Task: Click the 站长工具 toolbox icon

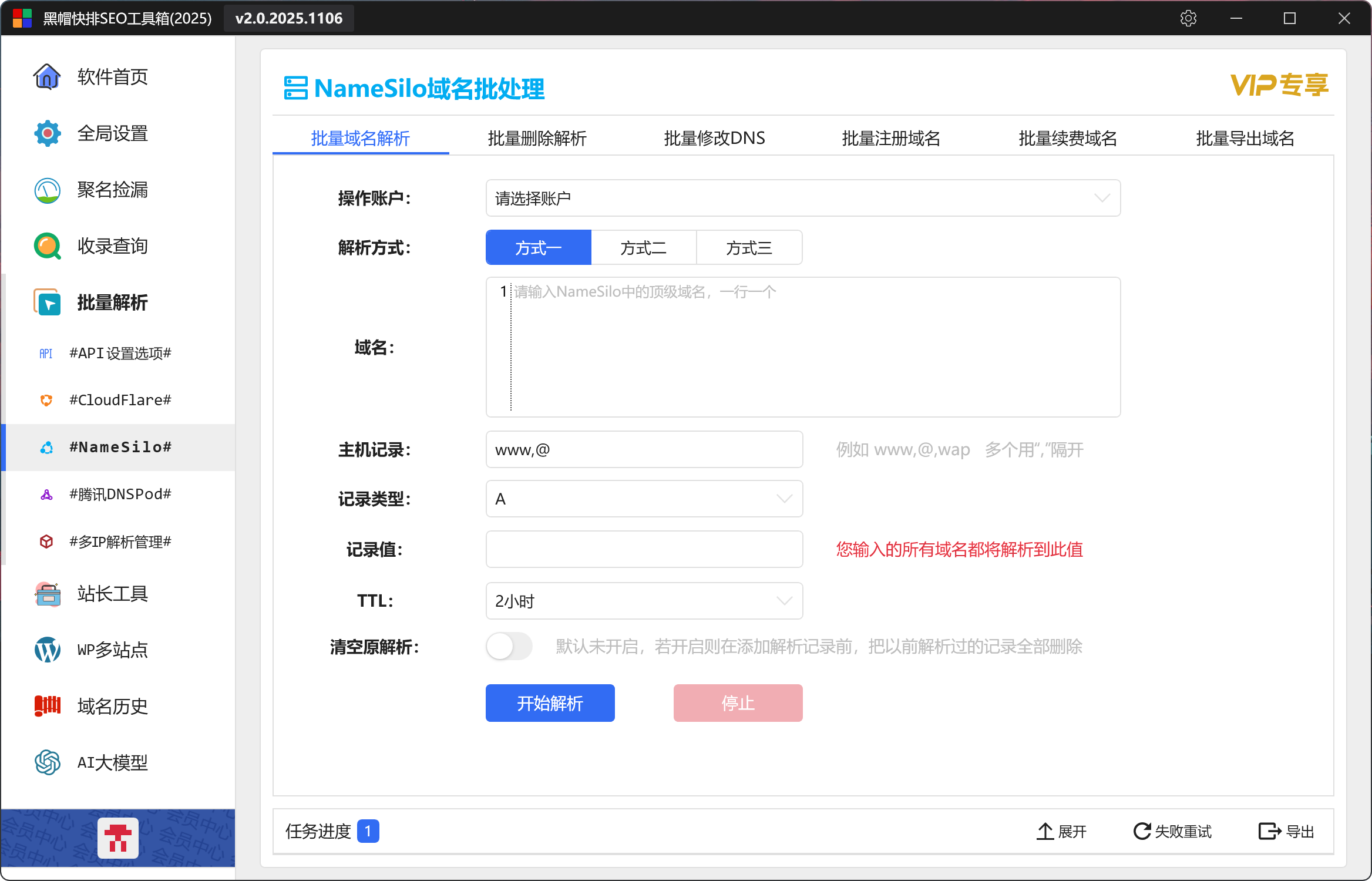Action: (x=47, y=594)
